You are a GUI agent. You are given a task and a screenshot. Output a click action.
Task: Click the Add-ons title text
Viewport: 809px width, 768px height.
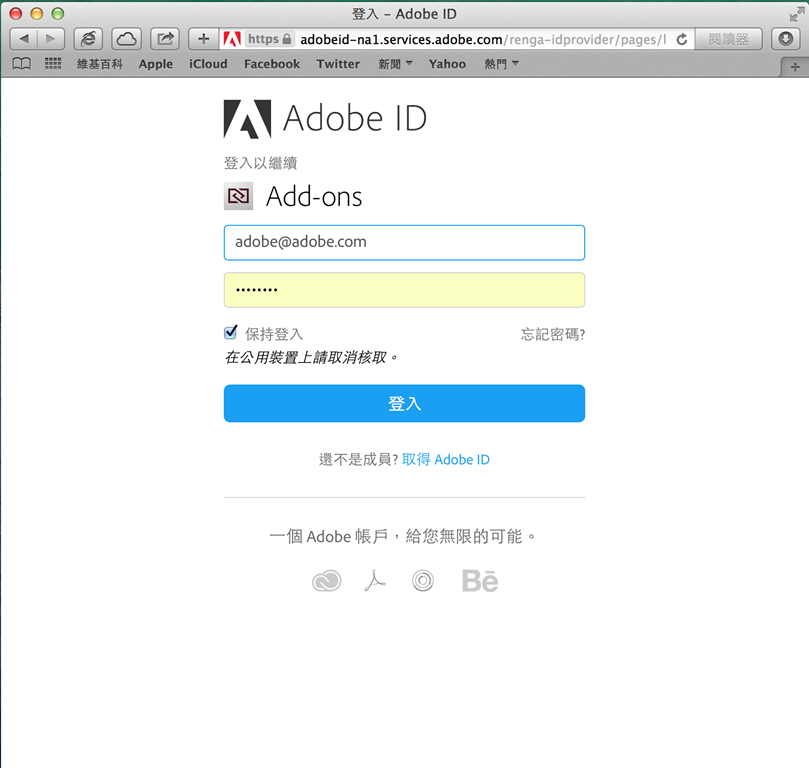tap(314, 197)
